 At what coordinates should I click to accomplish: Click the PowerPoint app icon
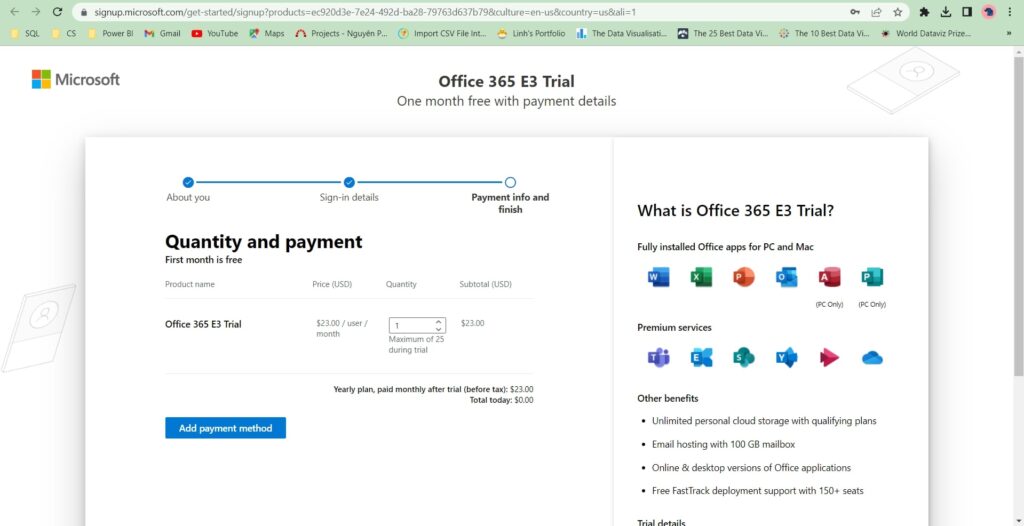click(744, 277)
